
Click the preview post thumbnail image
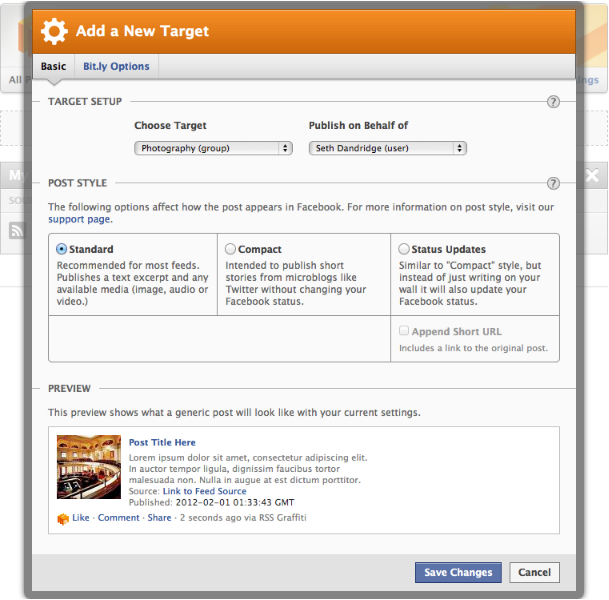pos(89,467)
